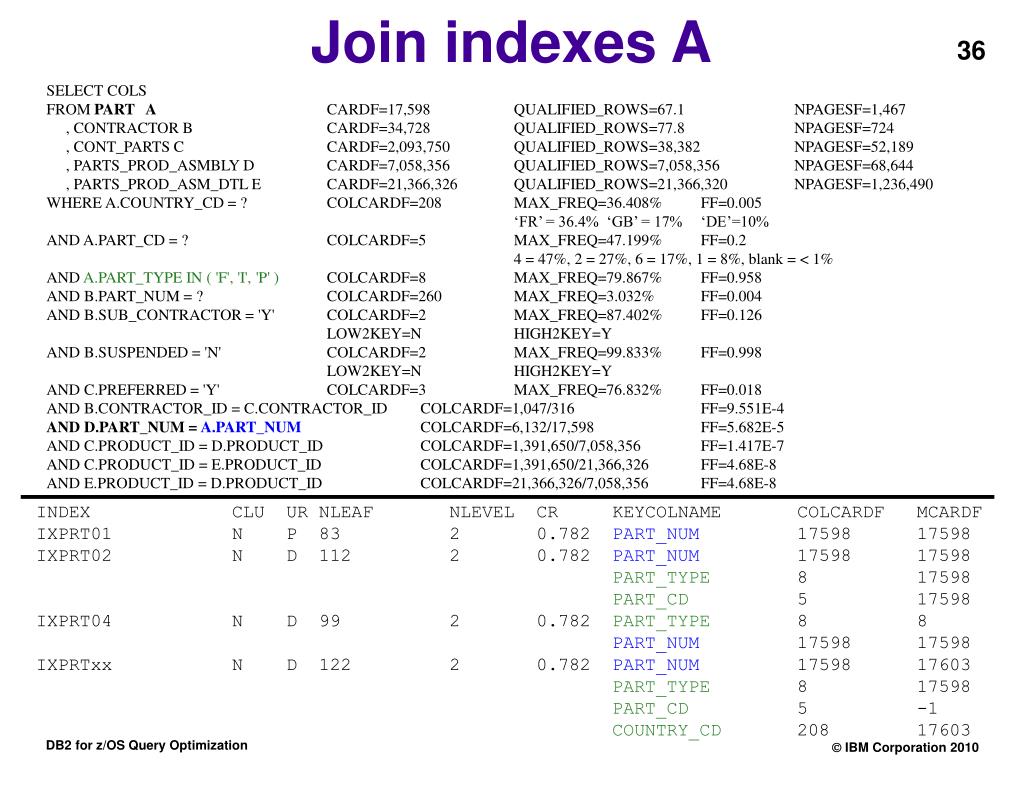Click 'COLCARDF=260' value
This screenshot has width=1023, height=791.
tap(384, 297)
